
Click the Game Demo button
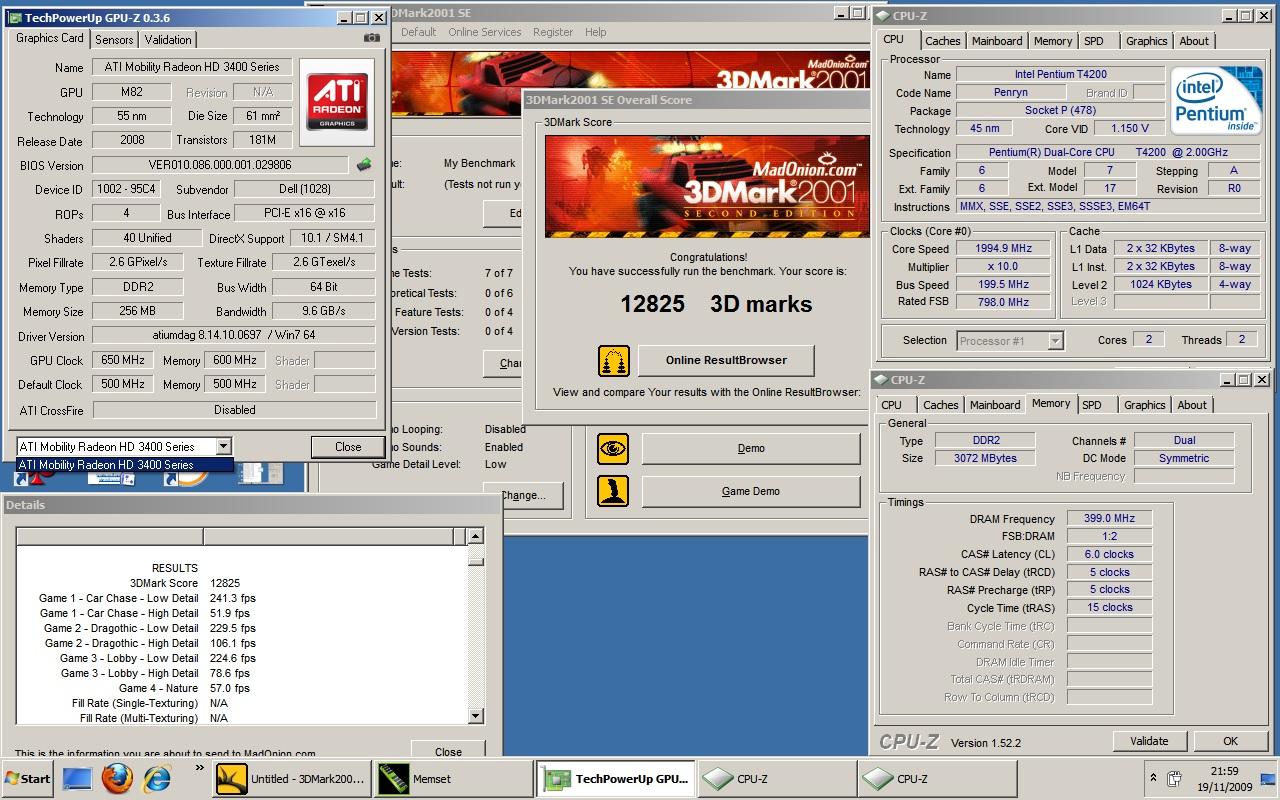point(751,491)
